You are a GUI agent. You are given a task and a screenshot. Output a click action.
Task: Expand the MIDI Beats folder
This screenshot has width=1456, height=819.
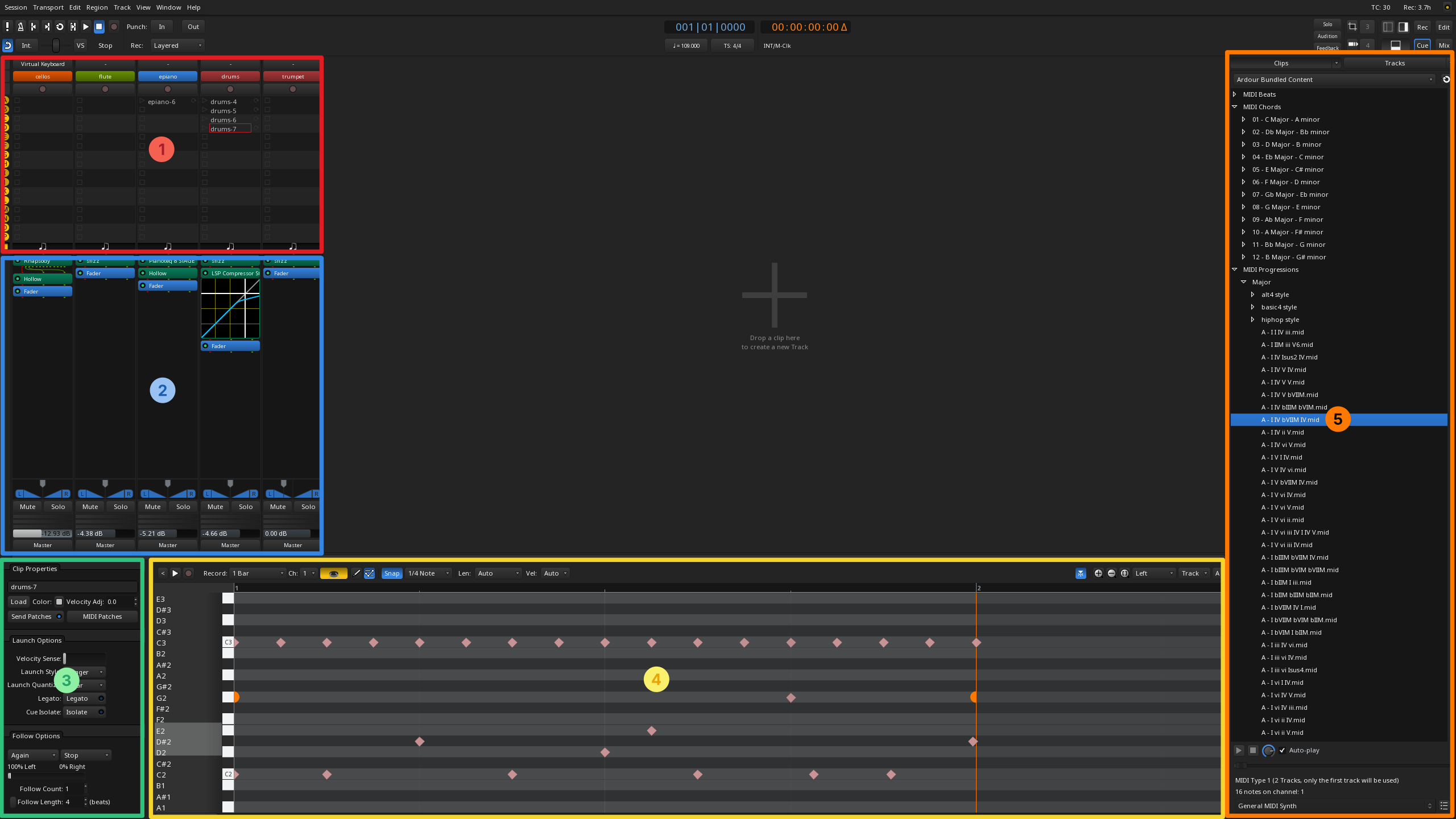tap(1235, 94)
